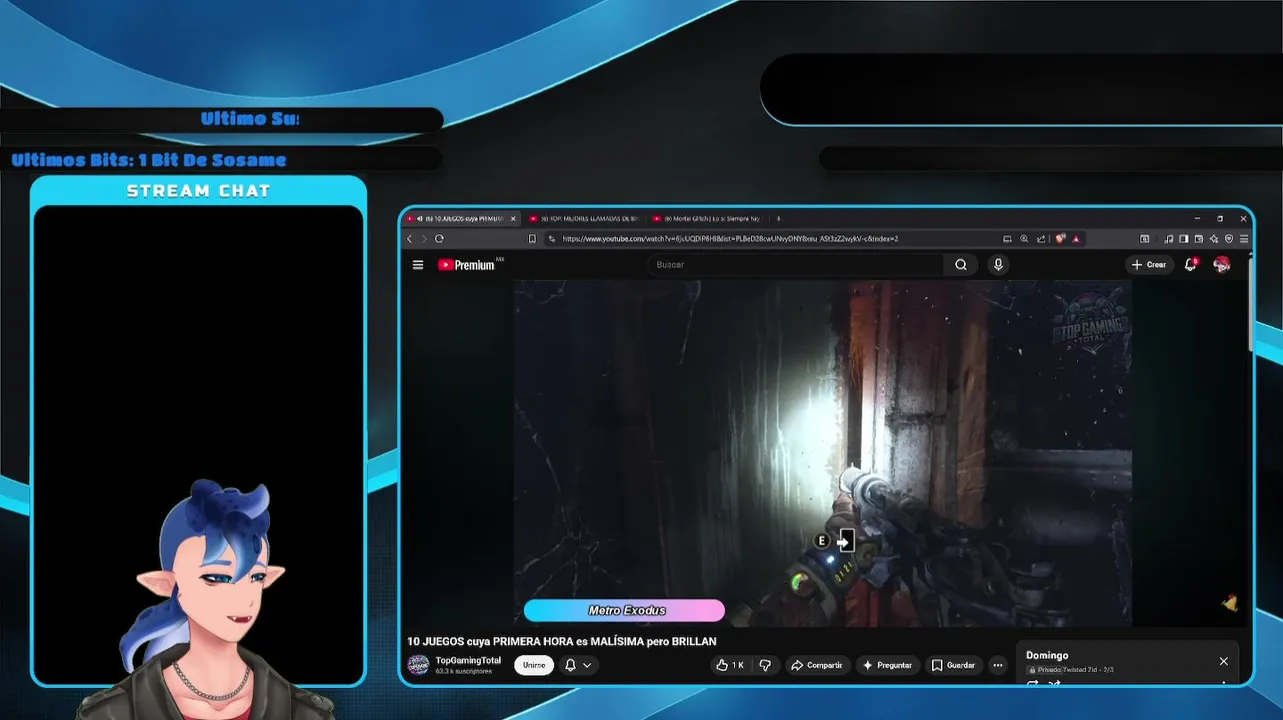Switch to the TOP MEJORES LLAMADAS tab
The height and width of the screenshot is (720, 1283).
pyautogui.click(x=582, y=218)
